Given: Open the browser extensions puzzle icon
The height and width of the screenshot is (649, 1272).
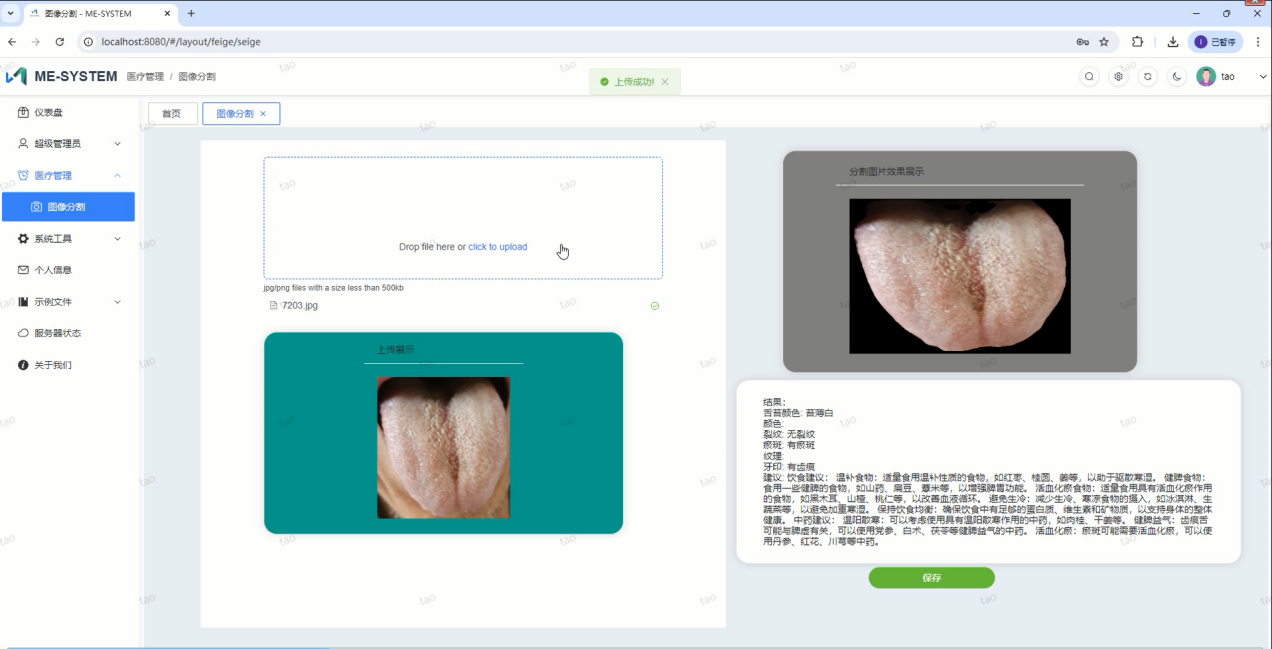Looking at the screenshot, I should (1137, 42).
